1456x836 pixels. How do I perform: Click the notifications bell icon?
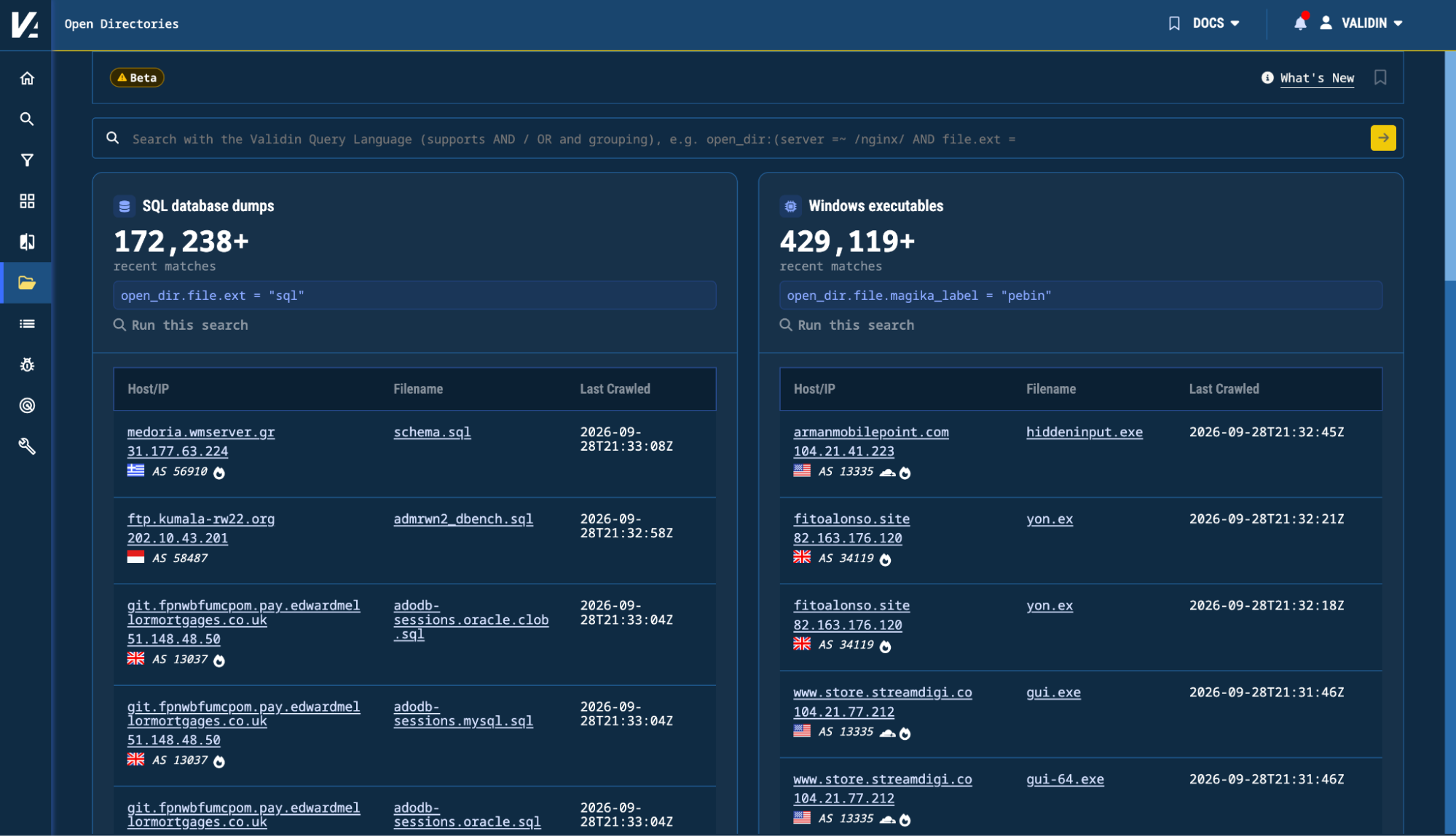pos(1300,23)
